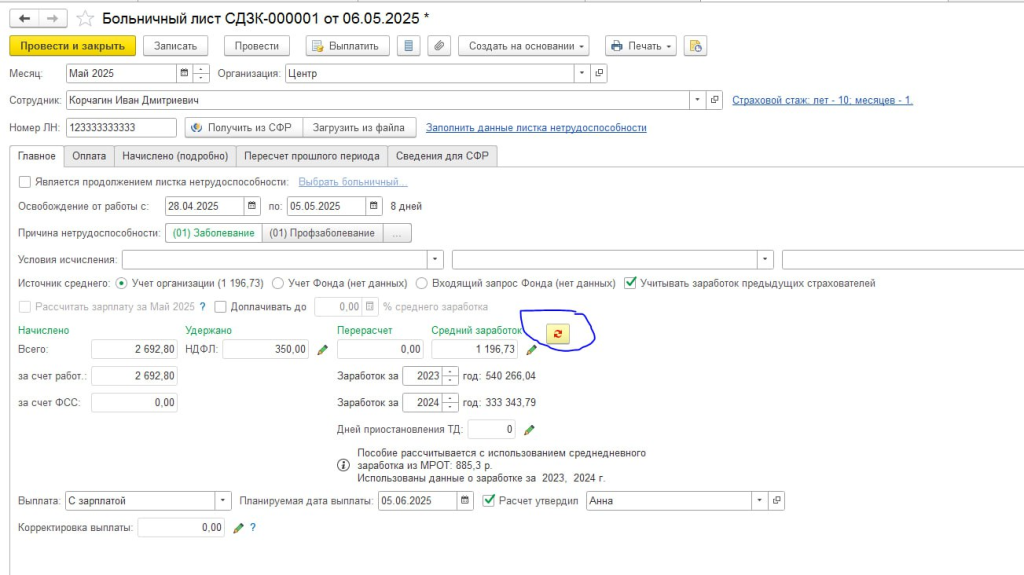Open the Сотрудник record icon
This screenshot has width=1024, height=575.
pyautogui.click(x=715, y=100)
